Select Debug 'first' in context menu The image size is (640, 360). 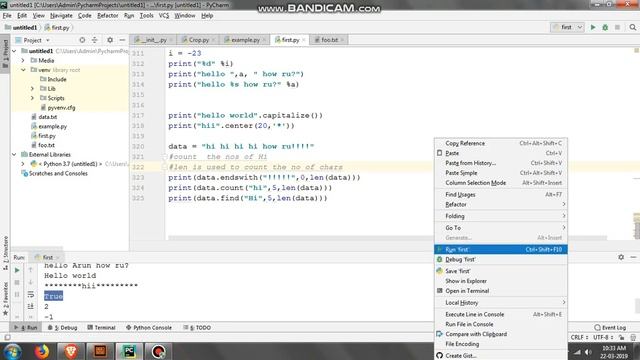(x=501, y=259)
